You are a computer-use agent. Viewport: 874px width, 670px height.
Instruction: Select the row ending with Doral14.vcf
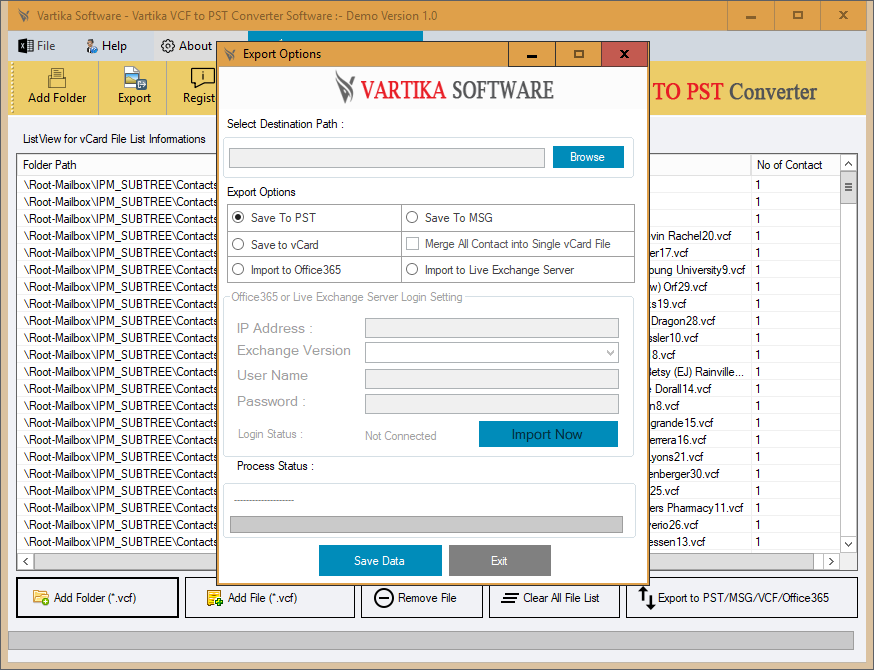(x=428, y=389)
